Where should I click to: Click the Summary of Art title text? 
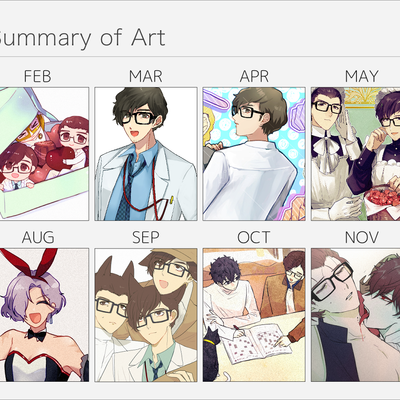click(82, 38)
